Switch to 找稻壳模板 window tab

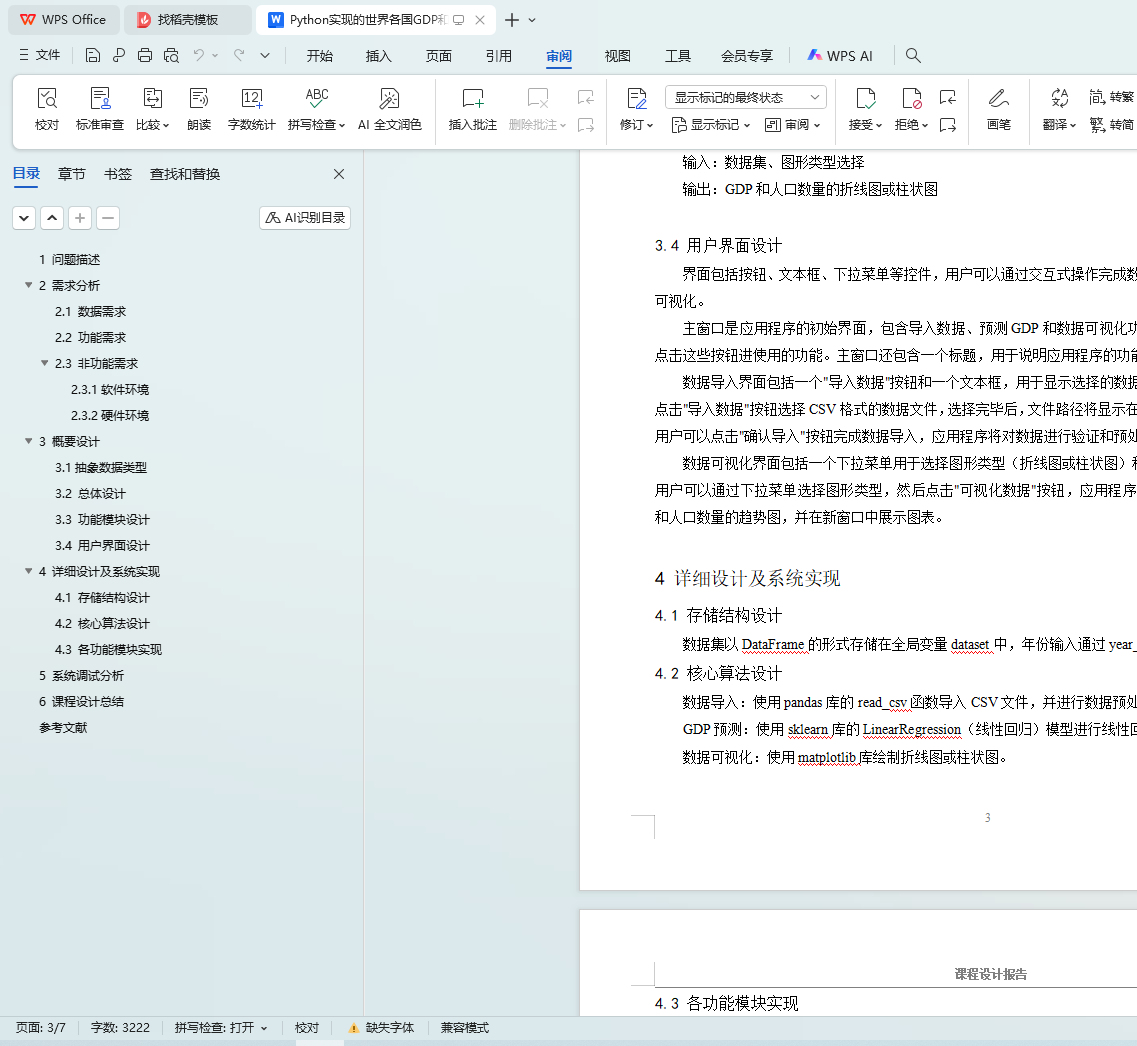(x=187, y=20)
